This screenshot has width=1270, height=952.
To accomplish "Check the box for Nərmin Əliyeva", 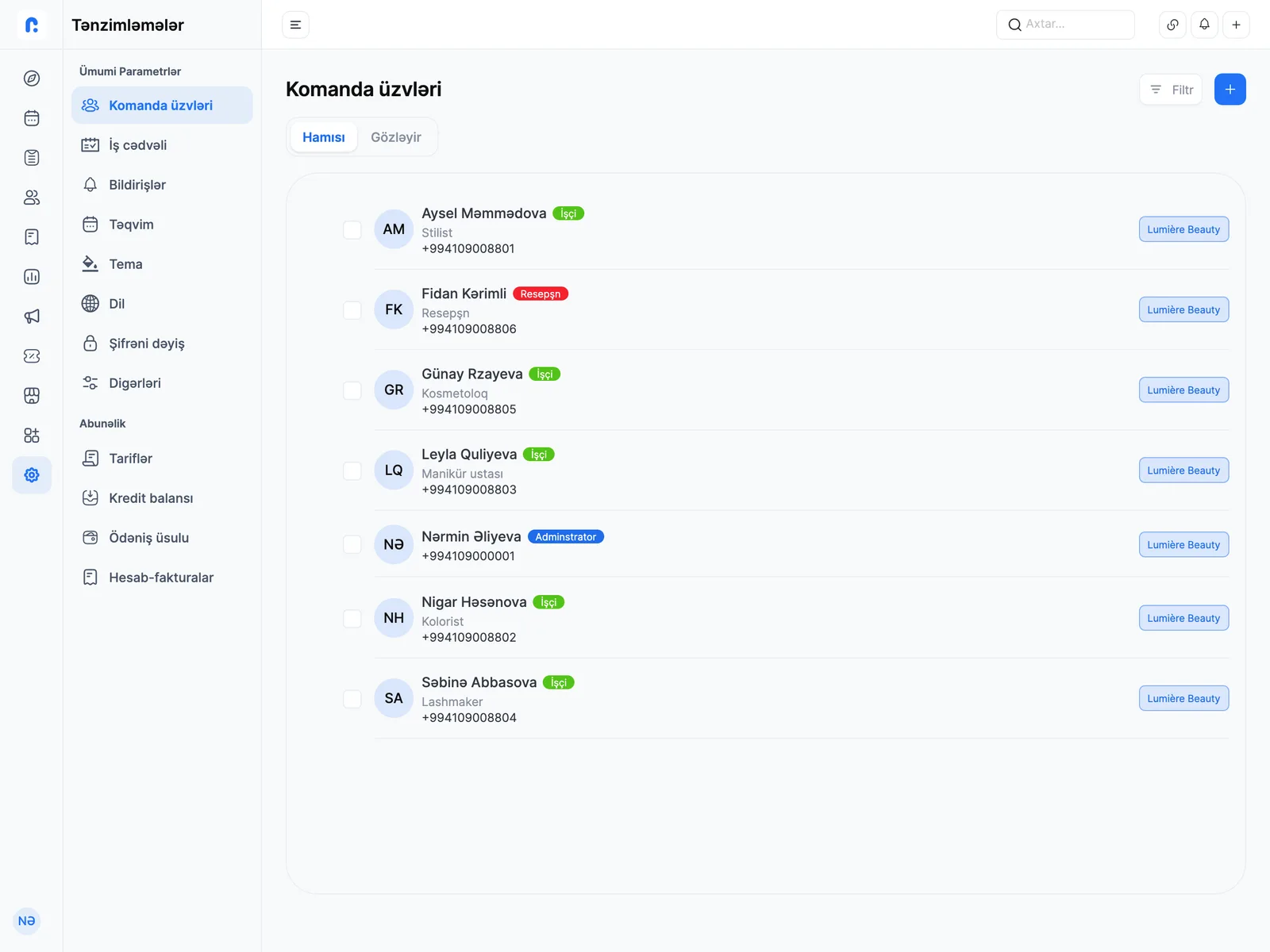I will [352, 545].
